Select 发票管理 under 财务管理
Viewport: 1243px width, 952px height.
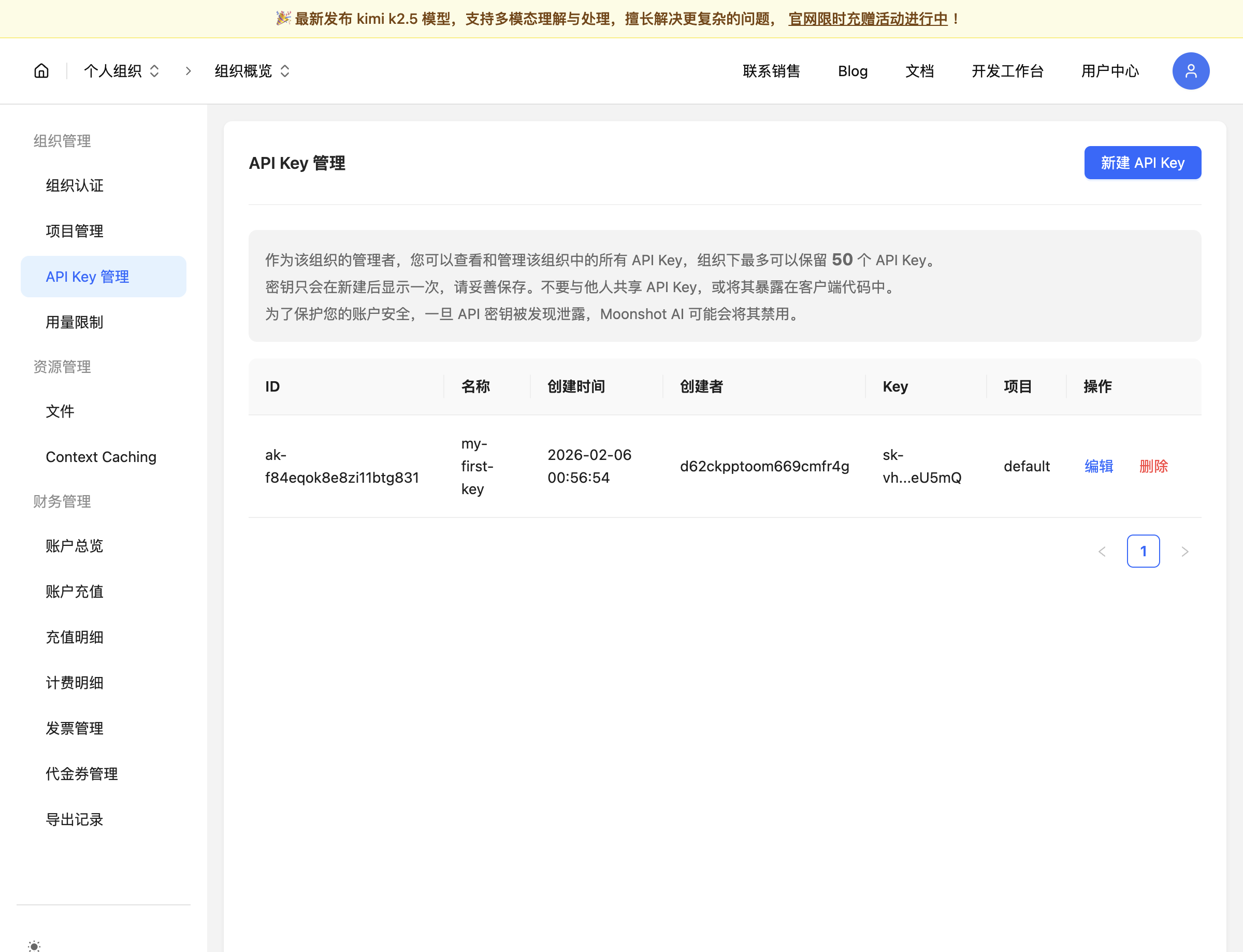click(x=74, y=728)
